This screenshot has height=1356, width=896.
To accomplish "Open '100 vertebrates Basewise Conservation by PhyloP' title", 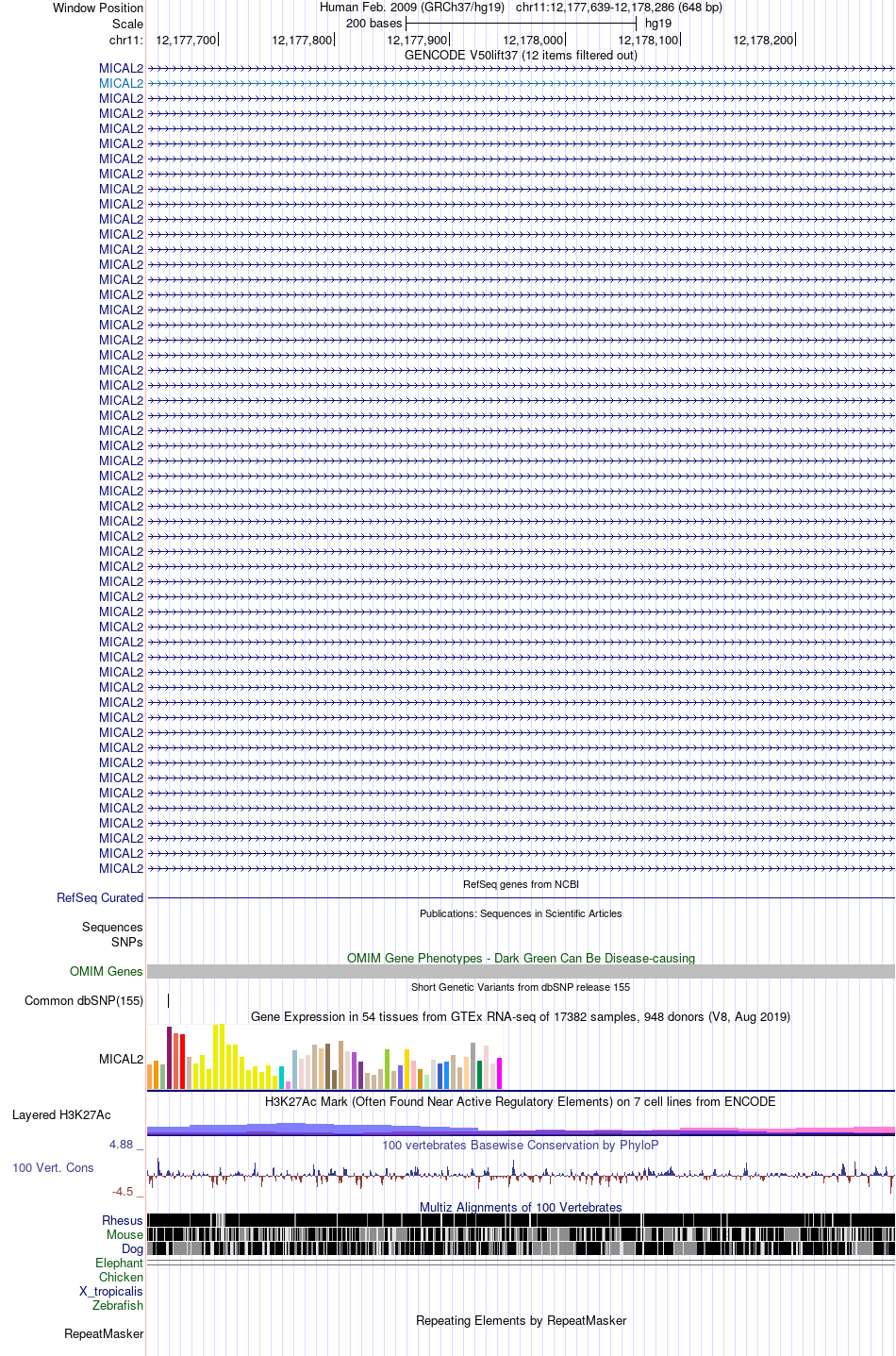I will (x=521, y=1145).
